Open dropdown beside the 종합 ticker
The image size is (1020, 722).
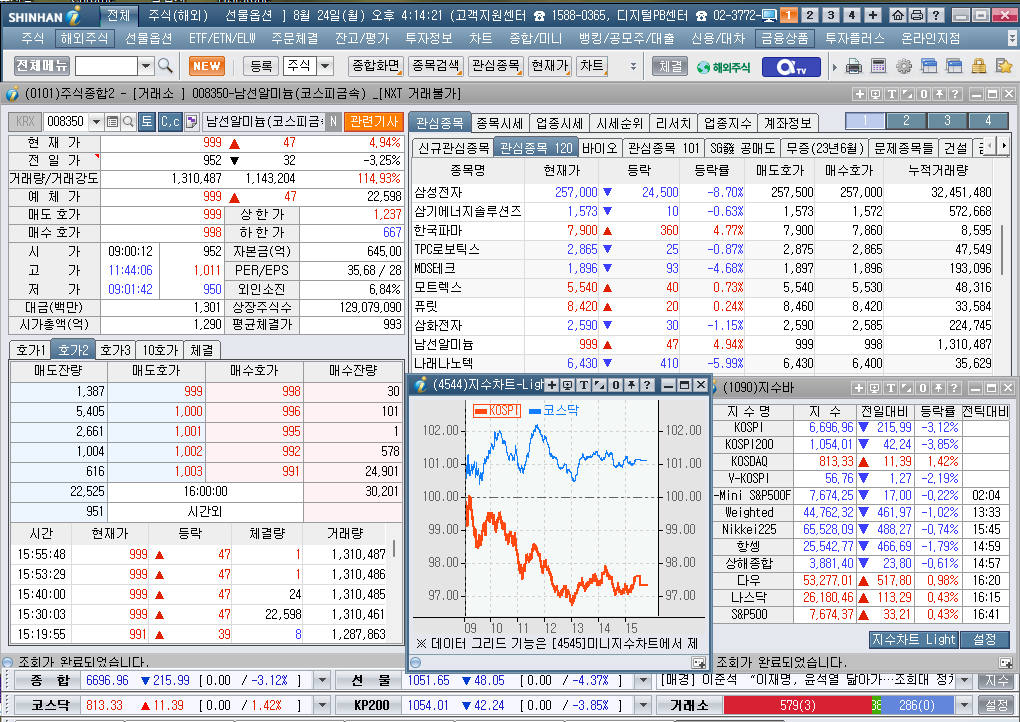point(322,680)
